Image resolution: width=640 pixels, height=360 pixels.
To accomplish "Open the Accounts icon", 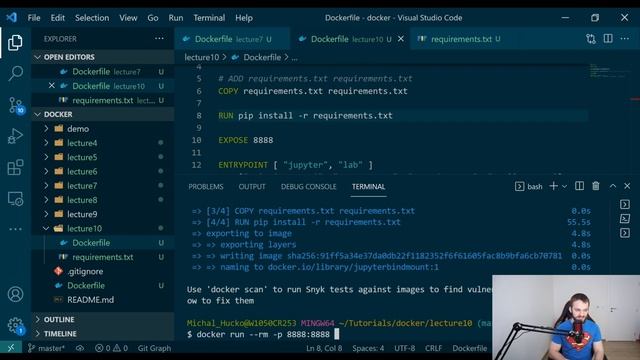I will click(x=15, y=294).
